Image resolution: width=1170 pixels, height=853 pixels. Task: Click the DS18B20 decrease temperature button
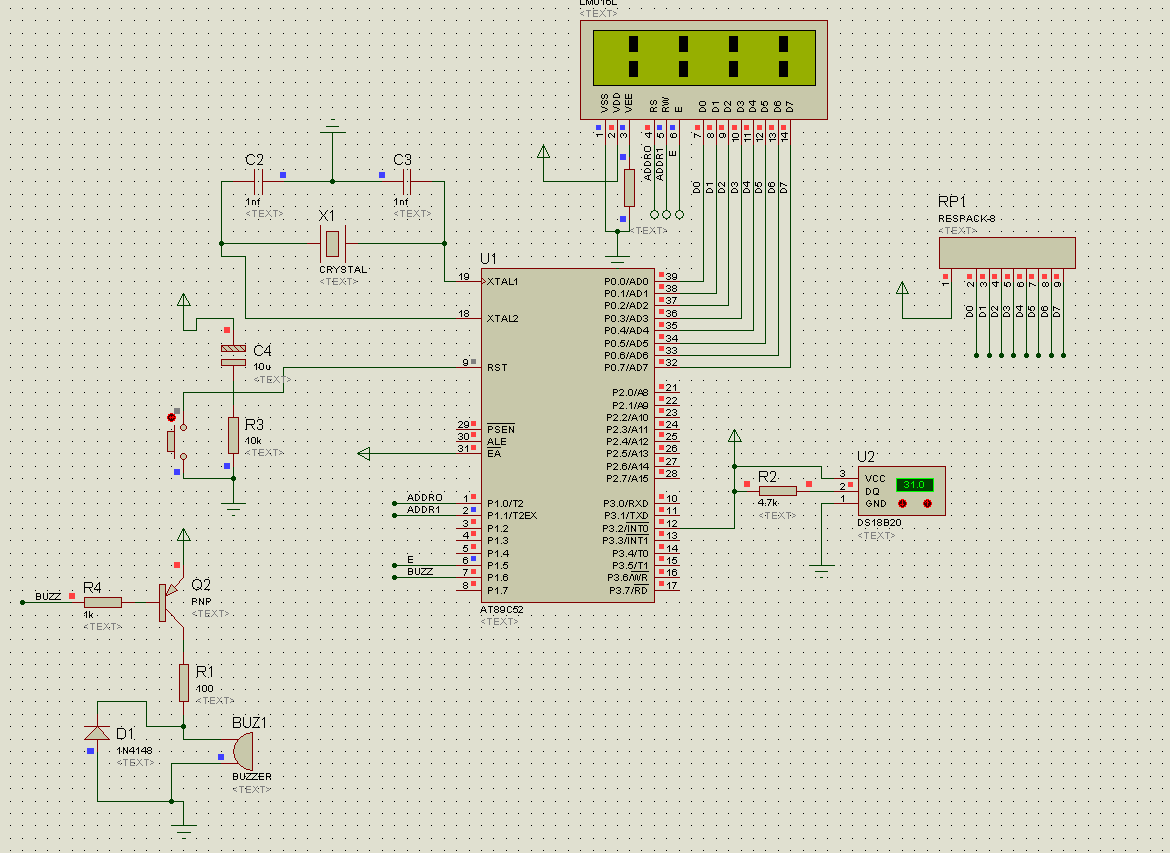pos(903,504)
